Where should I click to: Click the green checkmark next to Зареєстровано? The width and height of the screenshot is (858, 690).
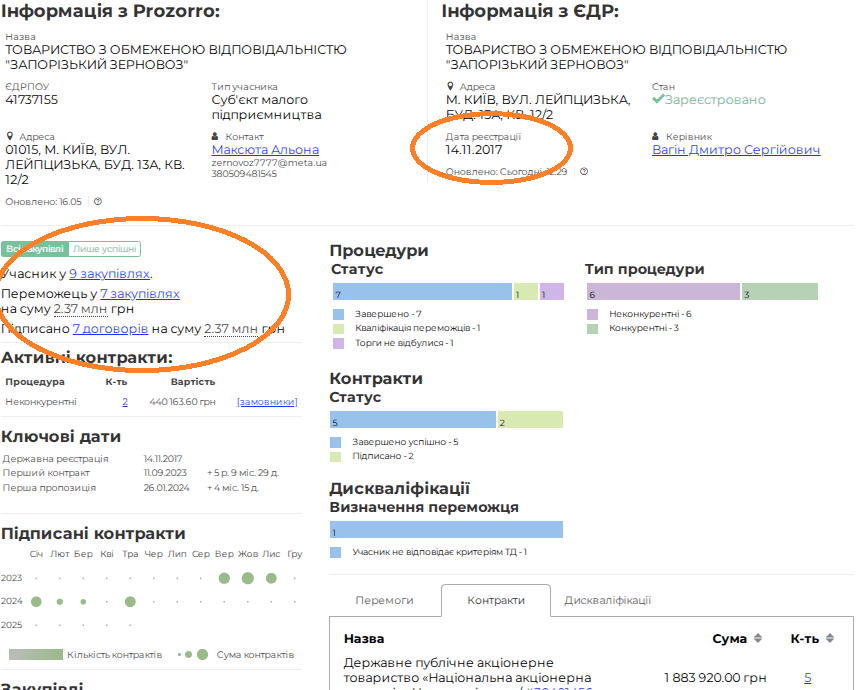(658, 100)
